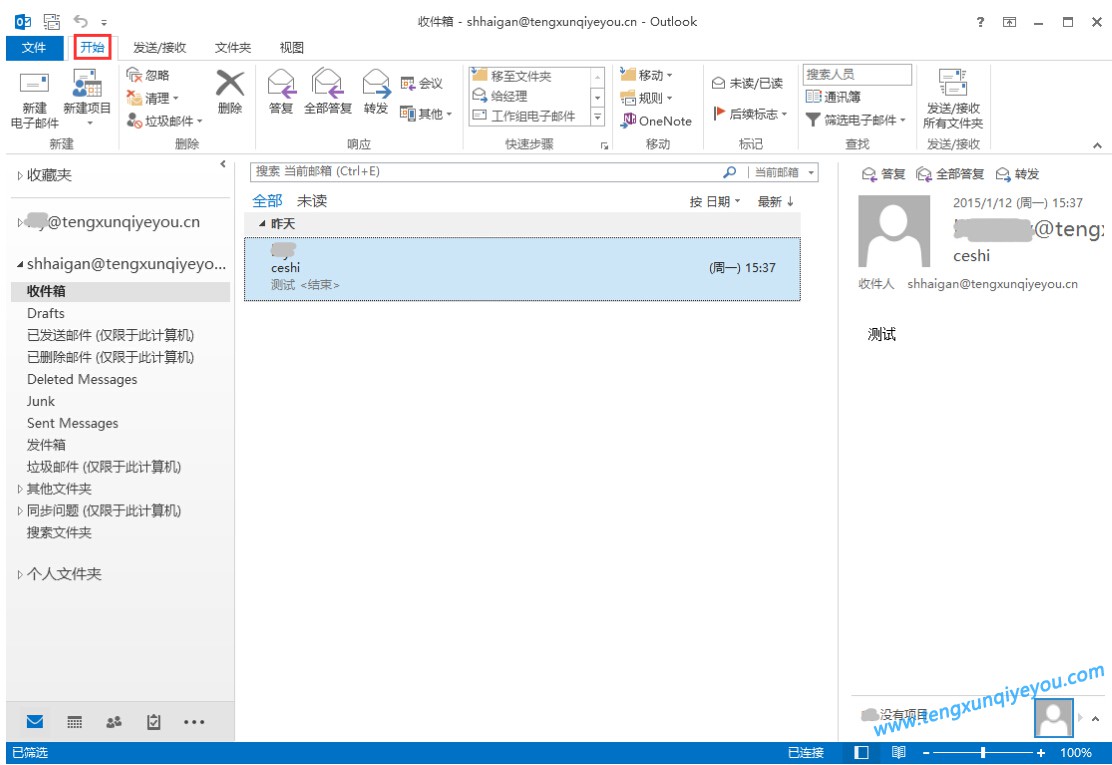Click the Send/Receive quick access icon
The image size is (1112, 765).
click(52, 21)
